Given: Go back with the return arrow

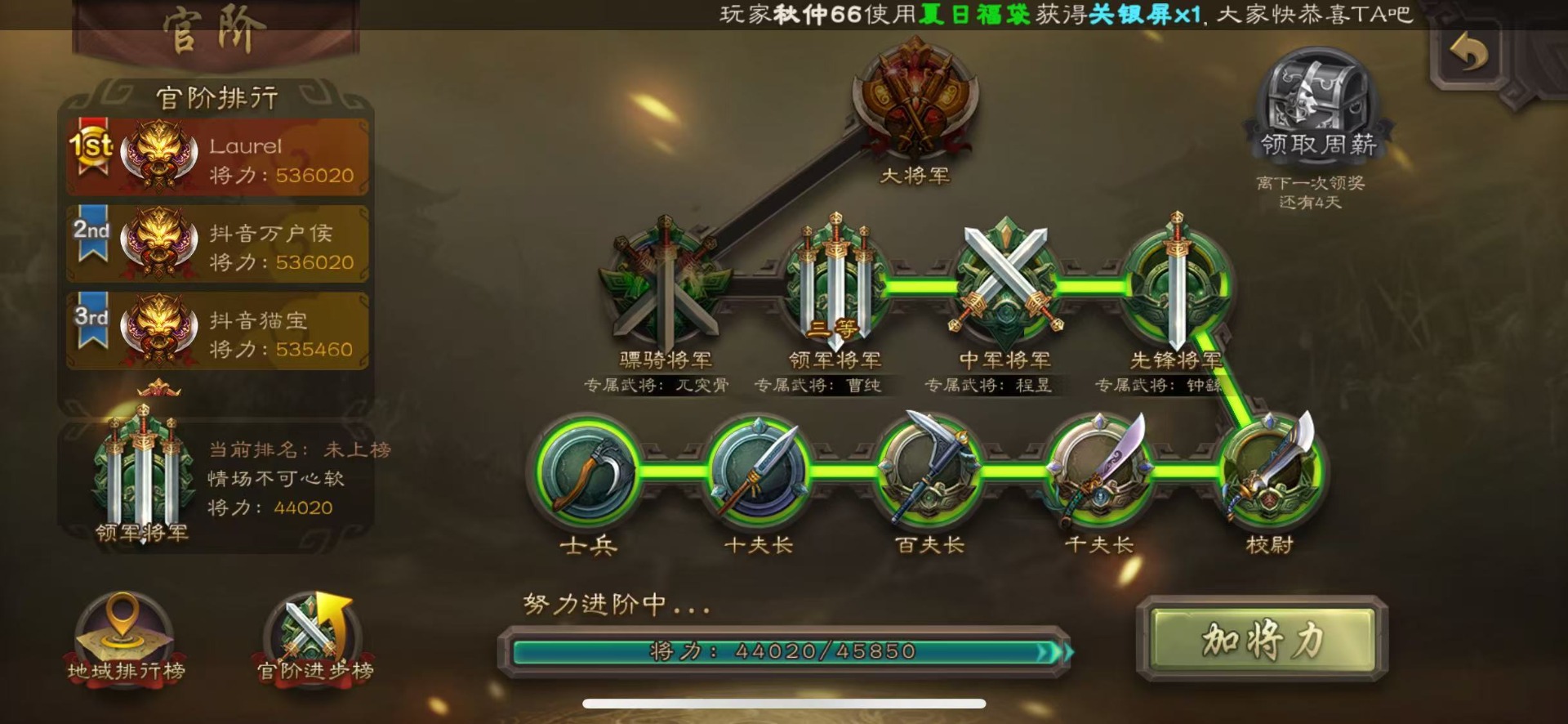Looking at the screenshot, I should tap(1469, 54).
